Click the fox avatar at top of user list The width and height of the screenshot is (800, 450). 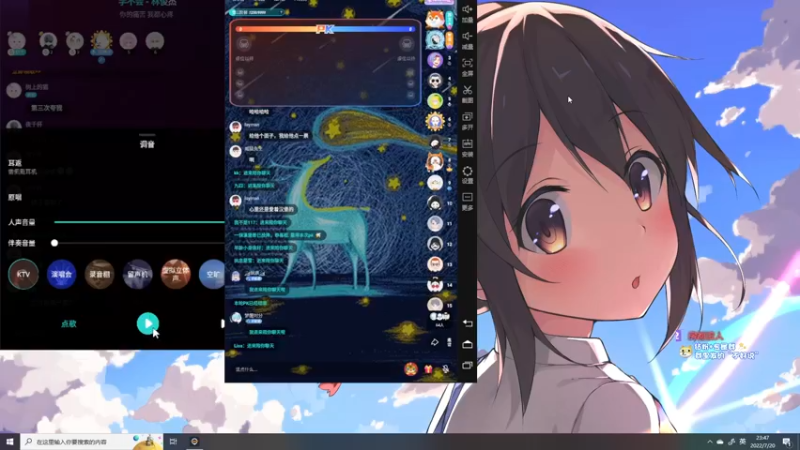click(435, 19)
